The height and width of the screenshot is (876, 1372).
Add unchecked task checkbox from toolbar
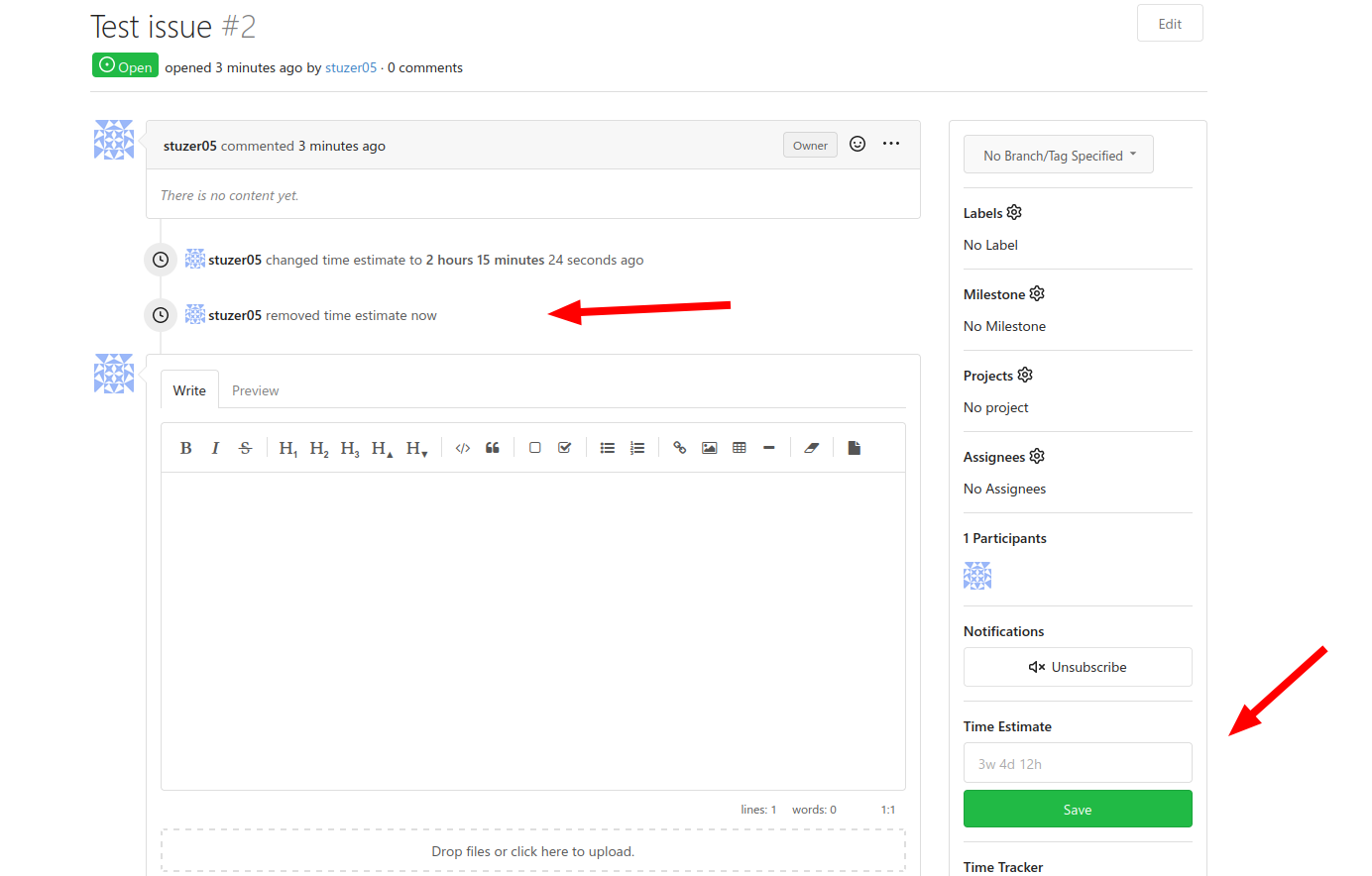point(534,448)
